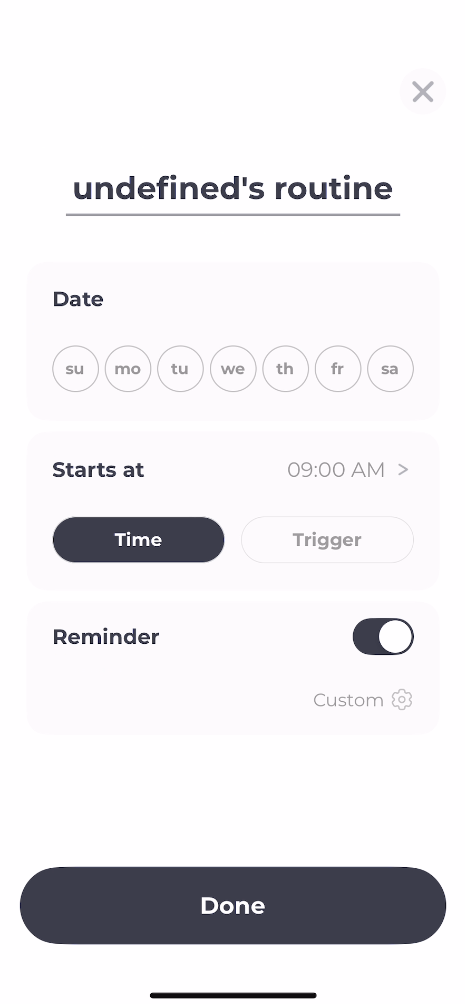
Task: Close the routine editor with X icon
Action: click(423, 92)
